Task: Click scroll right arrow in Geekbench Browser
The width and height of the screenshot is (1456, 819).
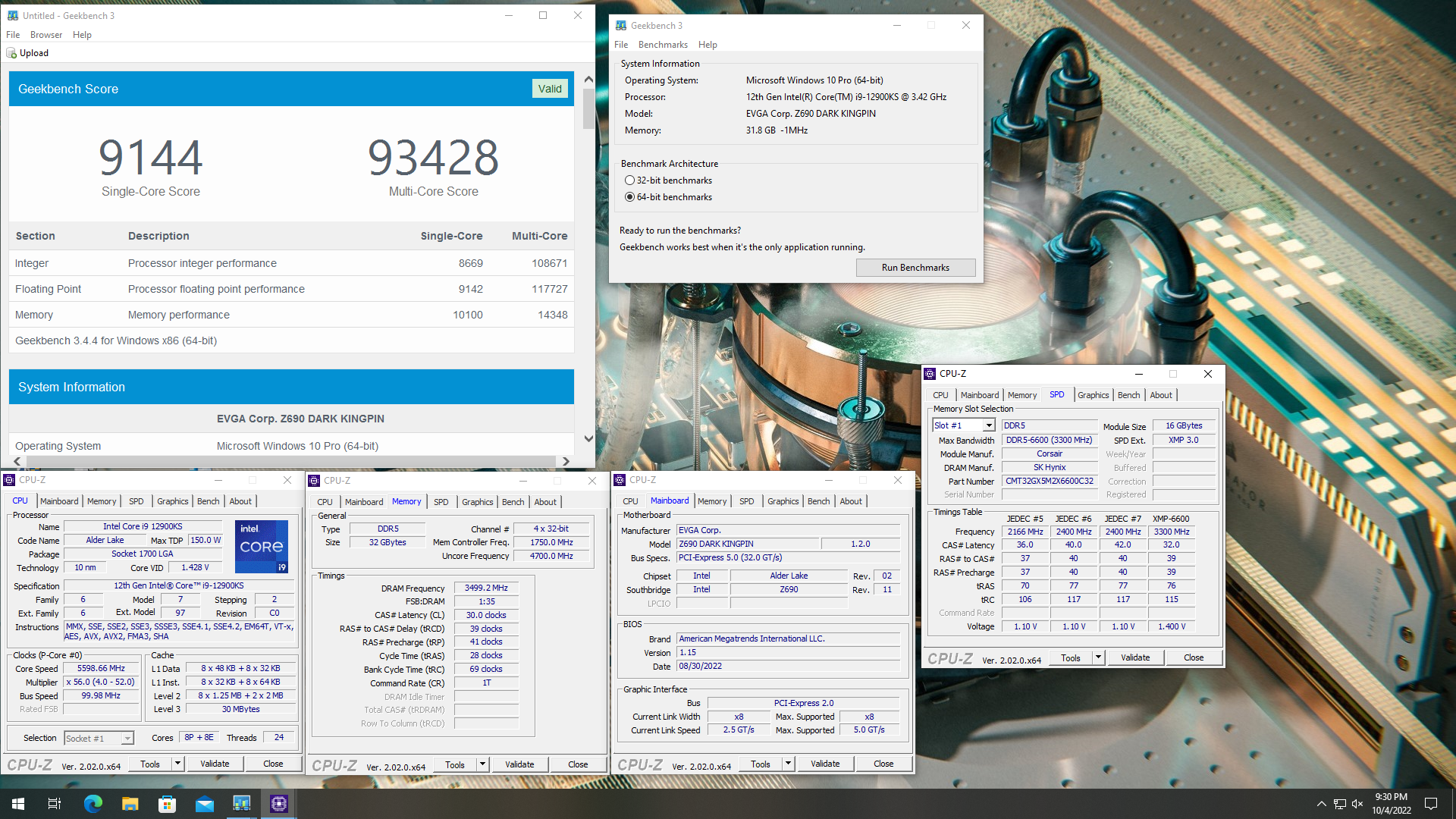Action: (566, 461)
